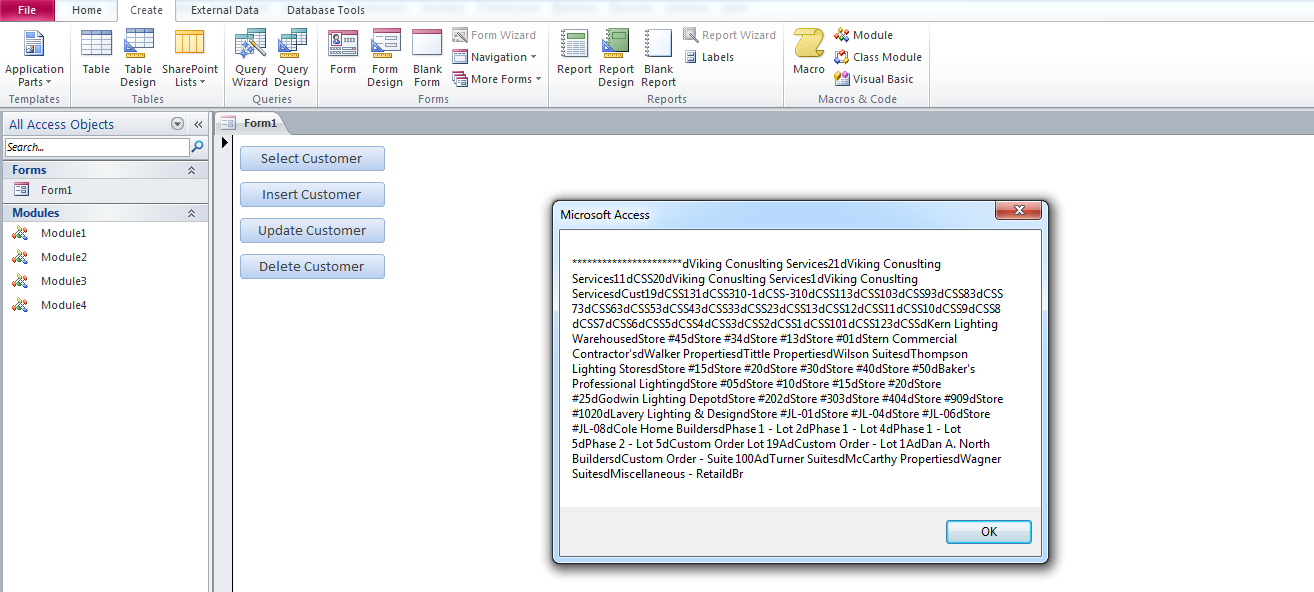Open Table Design view
The height and width of the screenshot is (592, 1314).
tap(138, 57)
